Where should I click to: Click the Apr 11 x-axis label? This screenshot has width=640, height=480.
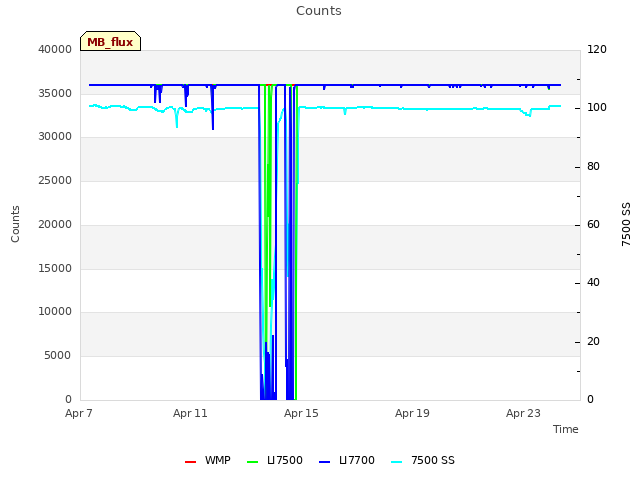pos(190,413)
